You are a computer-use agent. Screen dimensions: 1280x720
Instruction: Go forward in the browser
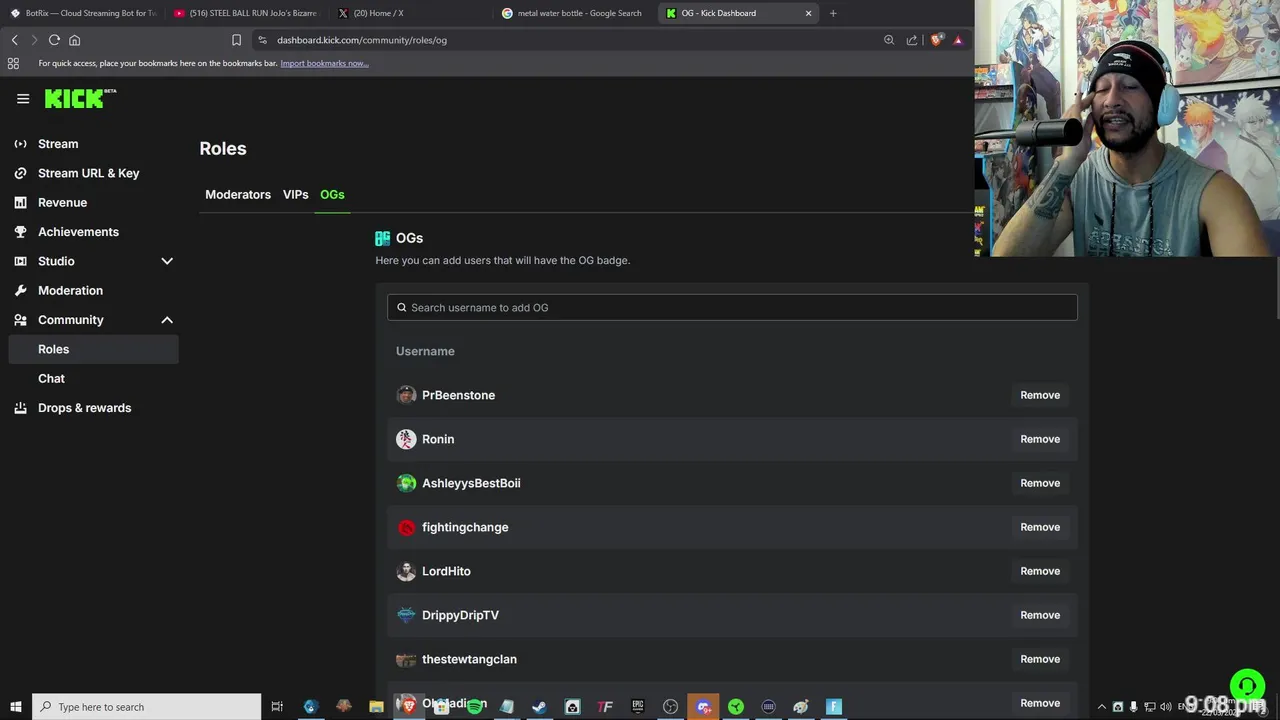[x=34, y=40]
